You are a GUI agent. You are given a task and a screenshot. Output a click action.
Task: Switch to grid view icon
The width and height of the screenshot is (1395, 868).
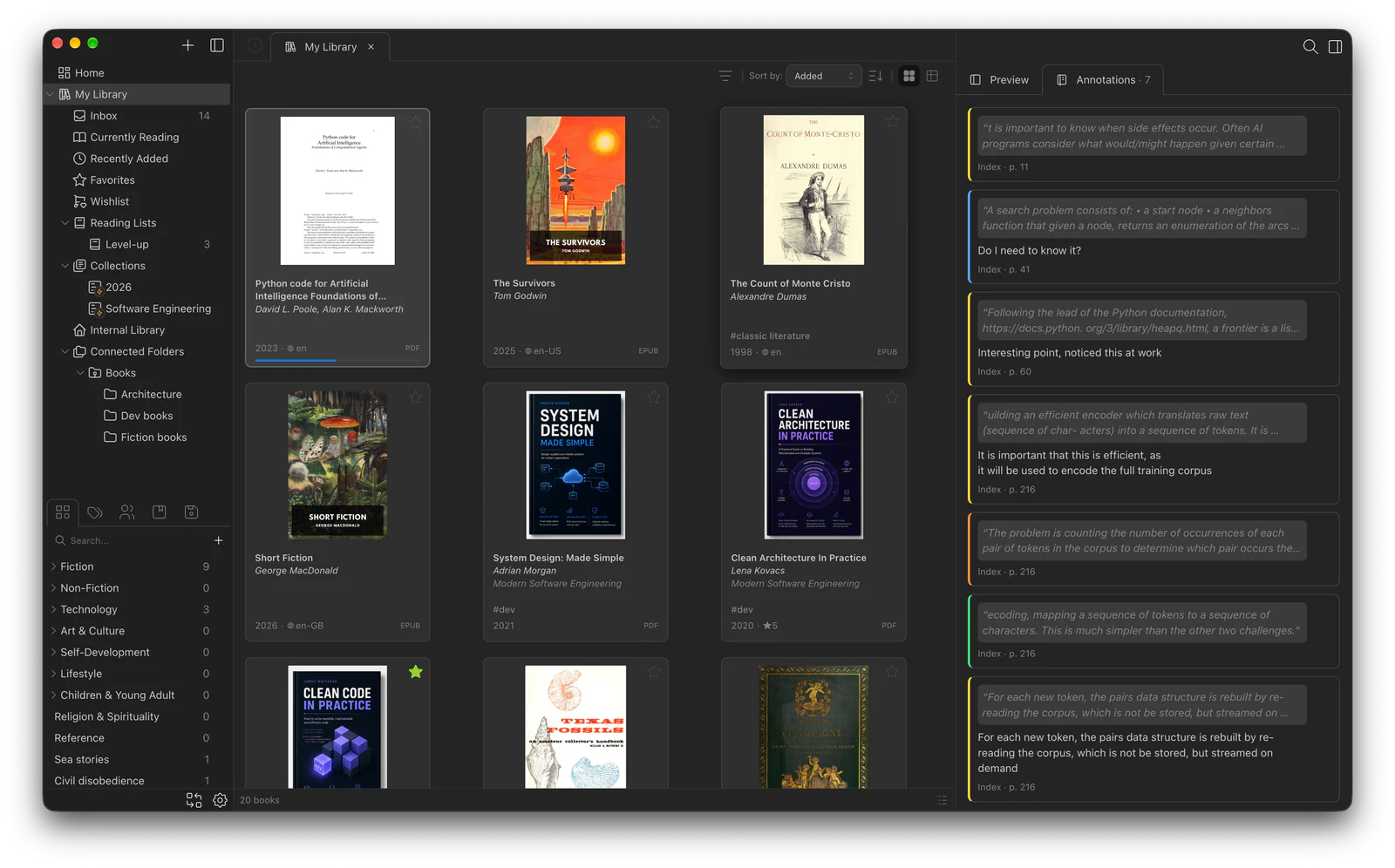[909, 76]
